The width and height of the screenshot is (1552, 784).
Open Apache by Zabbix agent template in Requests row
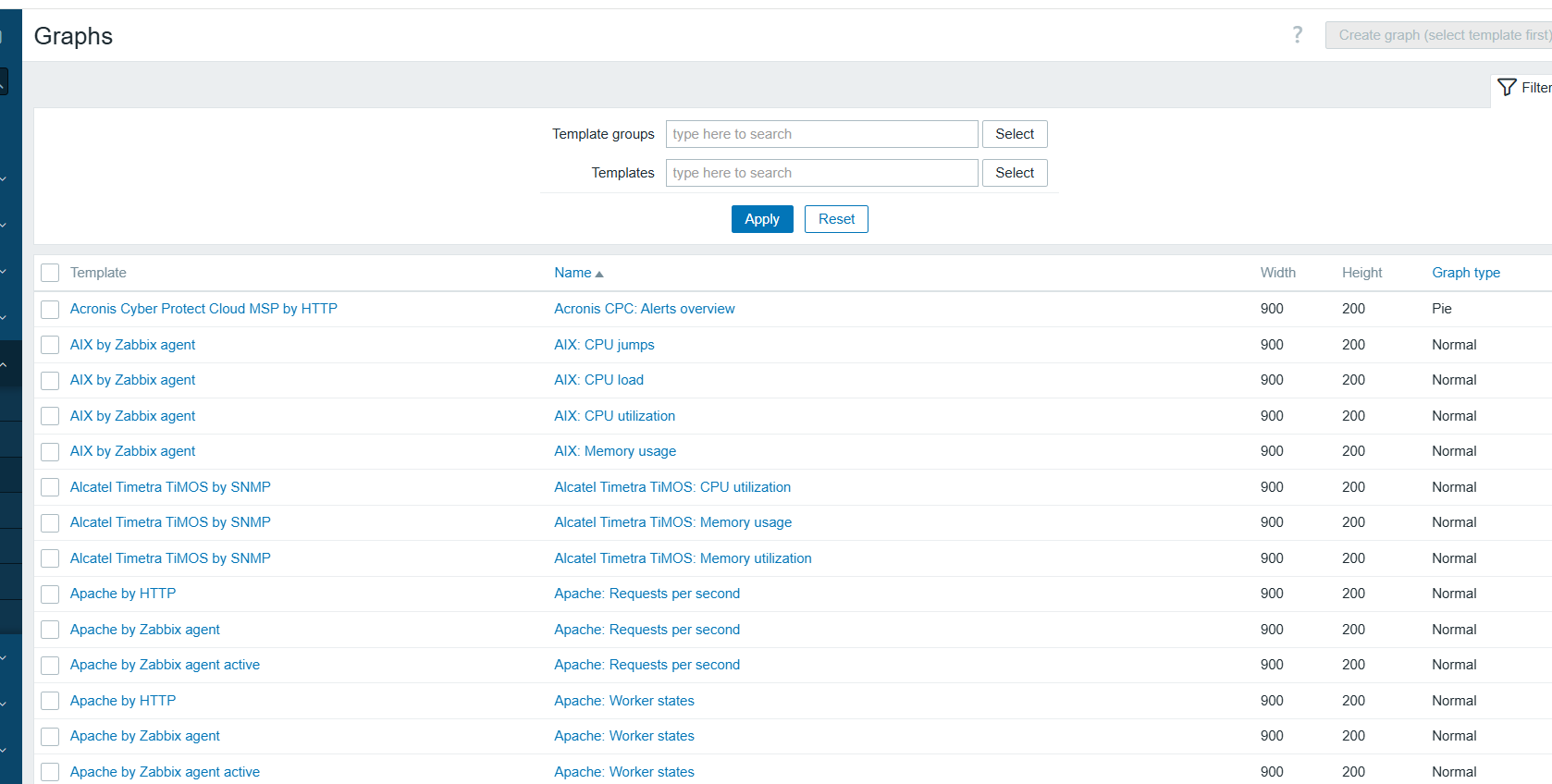coord(145,630)
